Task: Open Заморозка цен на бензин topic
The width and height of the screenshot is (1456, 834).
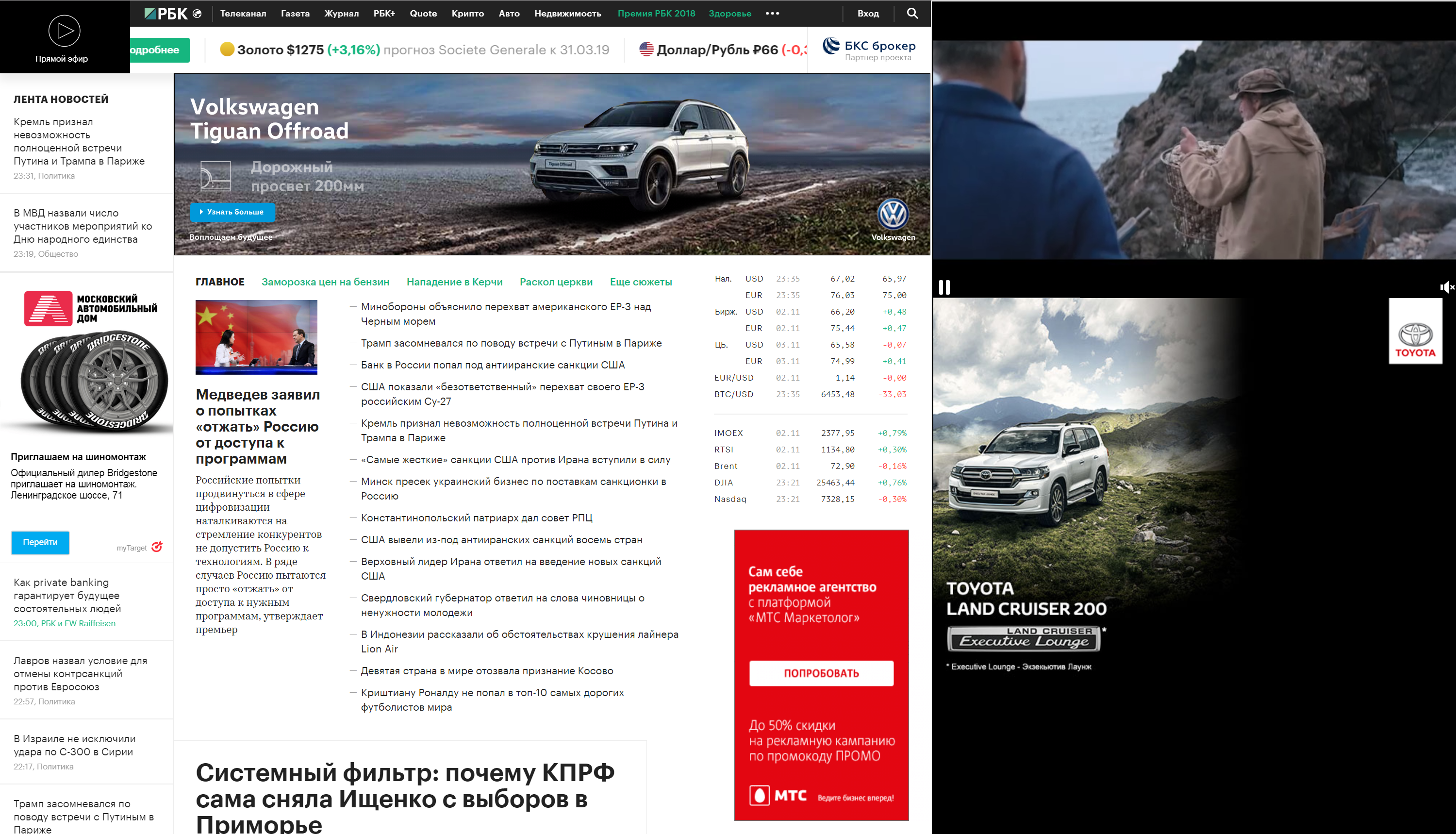Action: click(325, 282)
